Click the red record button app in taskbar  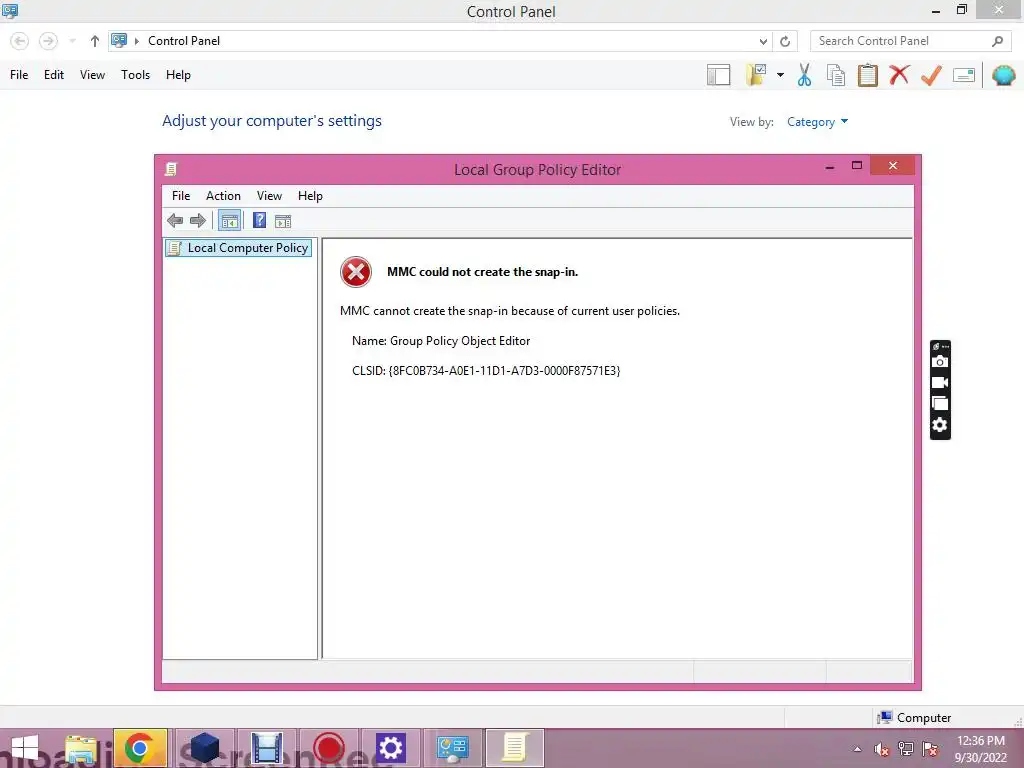[x=328, y=748]
